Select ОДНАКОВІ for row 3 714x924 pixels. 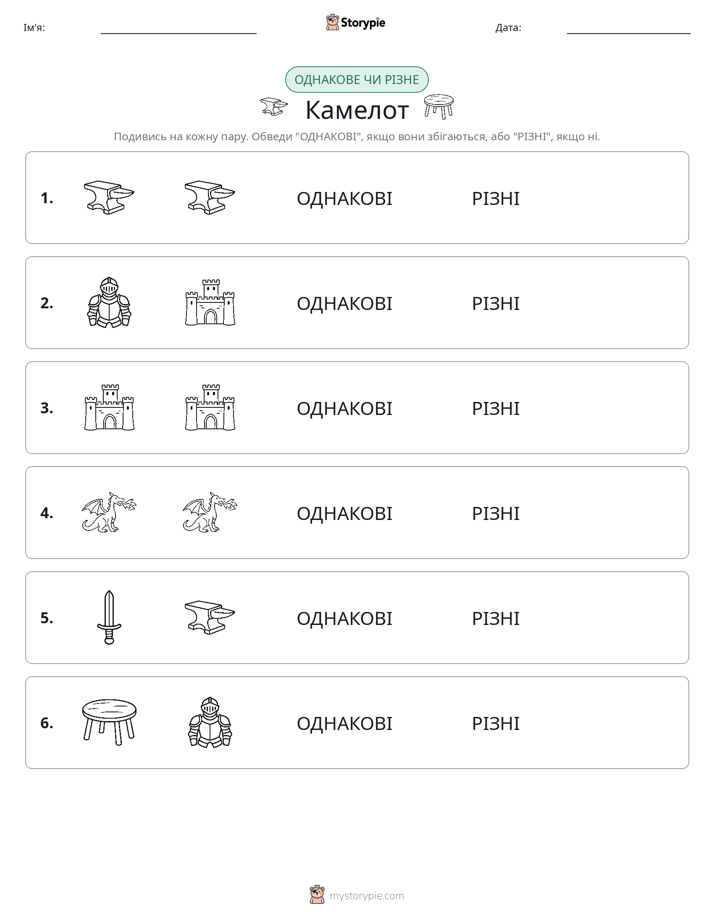(x=344, y=408)
